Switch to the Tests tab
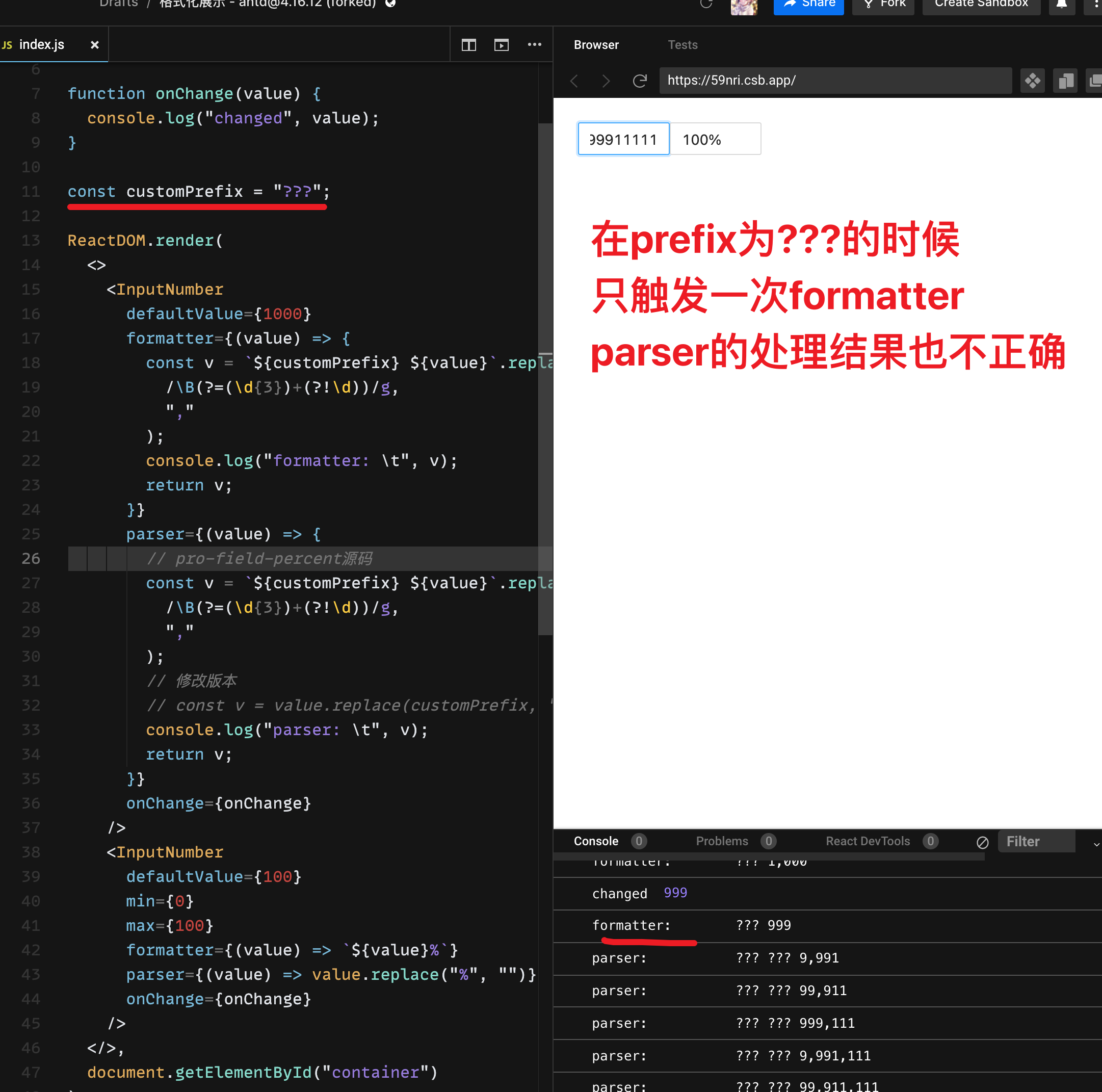Screen dimensions: 1102x1092 pyautogui.click(x=683, y=44)
